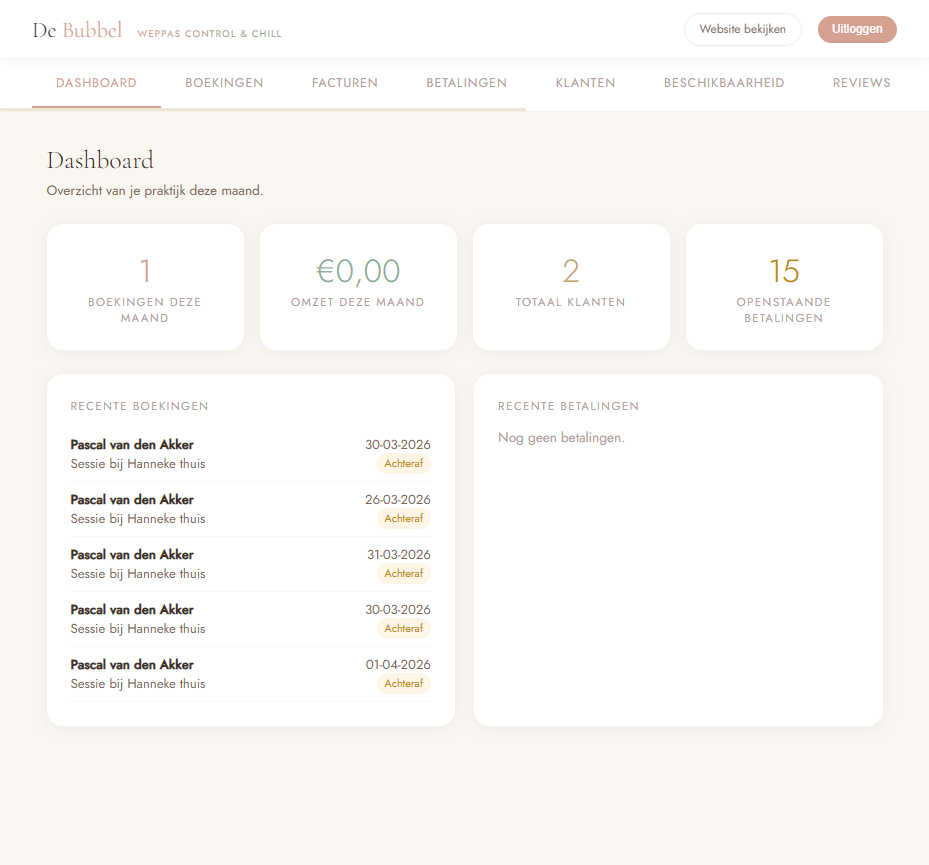
Task: Select the Totaal klanten card
Action: pyautogui.click(x=571, y=287)
